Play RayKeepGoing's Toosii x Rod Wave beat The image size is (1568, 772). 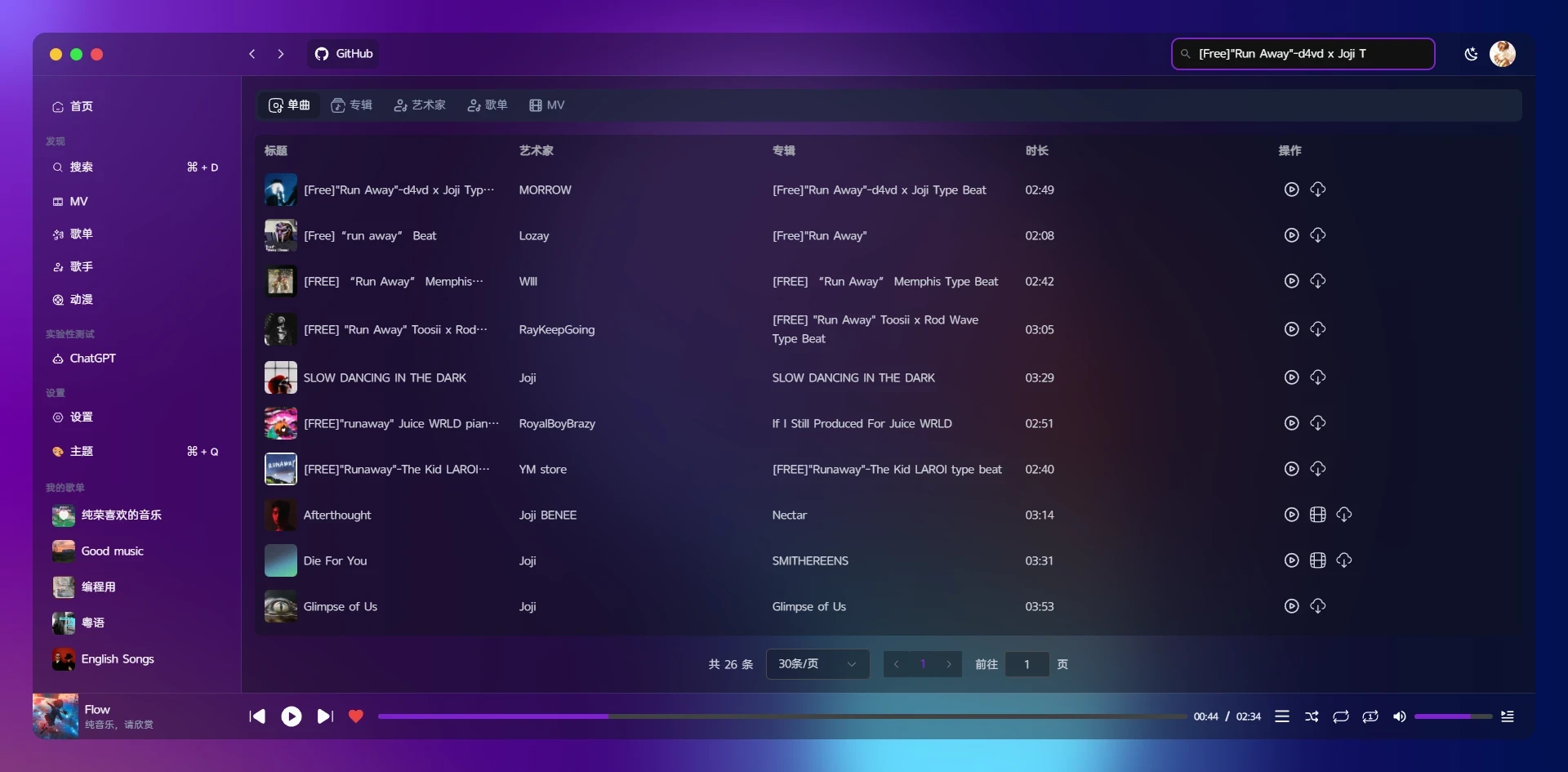(x=1291, y=329)
